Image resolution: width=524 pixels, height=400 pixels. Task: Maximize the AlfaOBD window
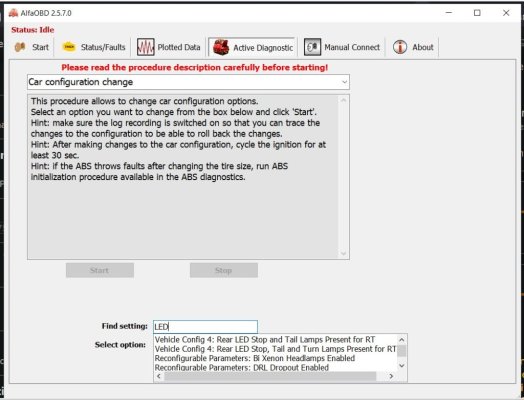[x=477, y=13]
